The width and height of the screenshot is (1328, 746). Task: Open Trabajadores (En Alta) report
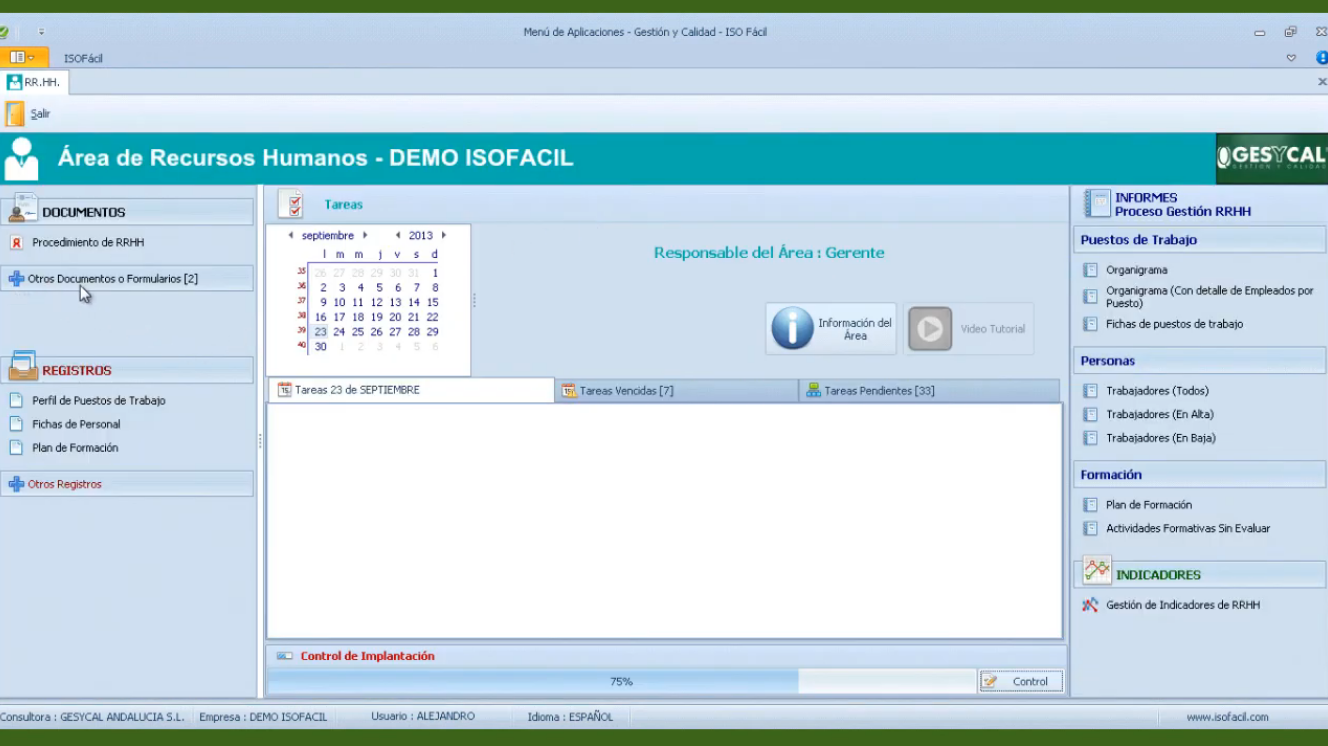(1160, 414)
